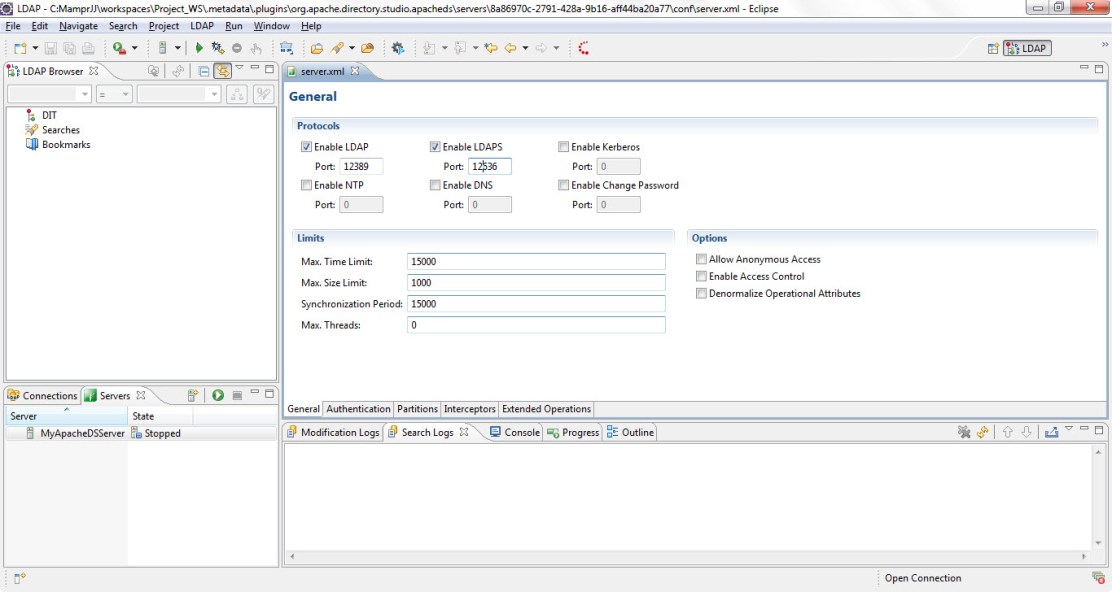Switch to the Connections tab
This screenshot has height=592, width=1112.
point(42,396)
